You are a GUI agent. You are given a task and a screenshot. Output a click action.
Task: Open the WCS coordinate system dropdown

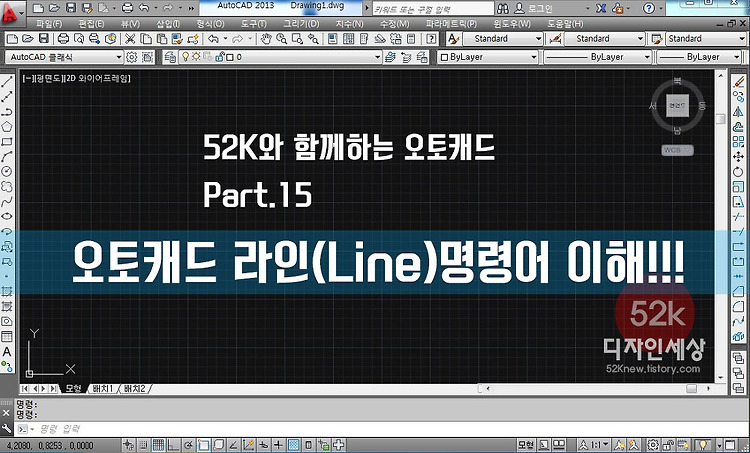(x=678, y=150)
